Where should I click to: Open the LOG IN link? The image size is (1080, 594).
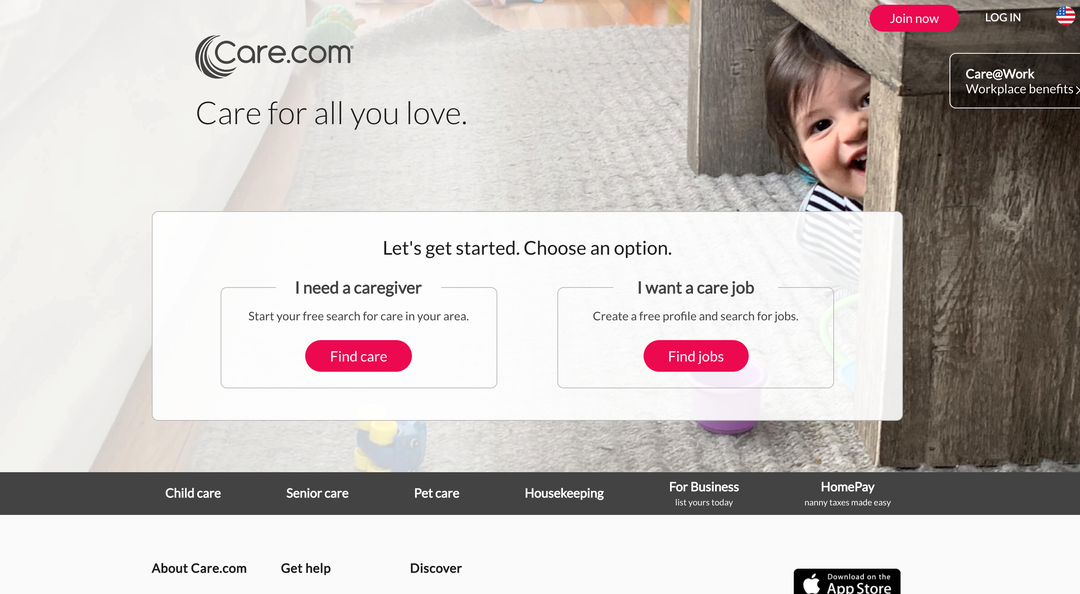[1002, 18]
